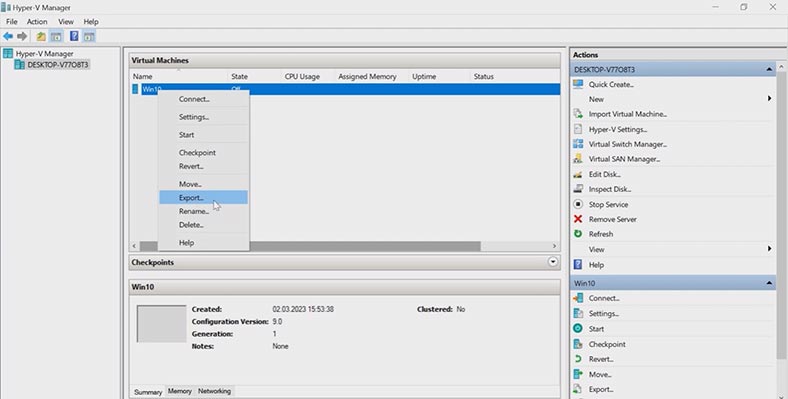Click the Back arrow toolbar icon
The image size is (788, 399).
point(8,36)
